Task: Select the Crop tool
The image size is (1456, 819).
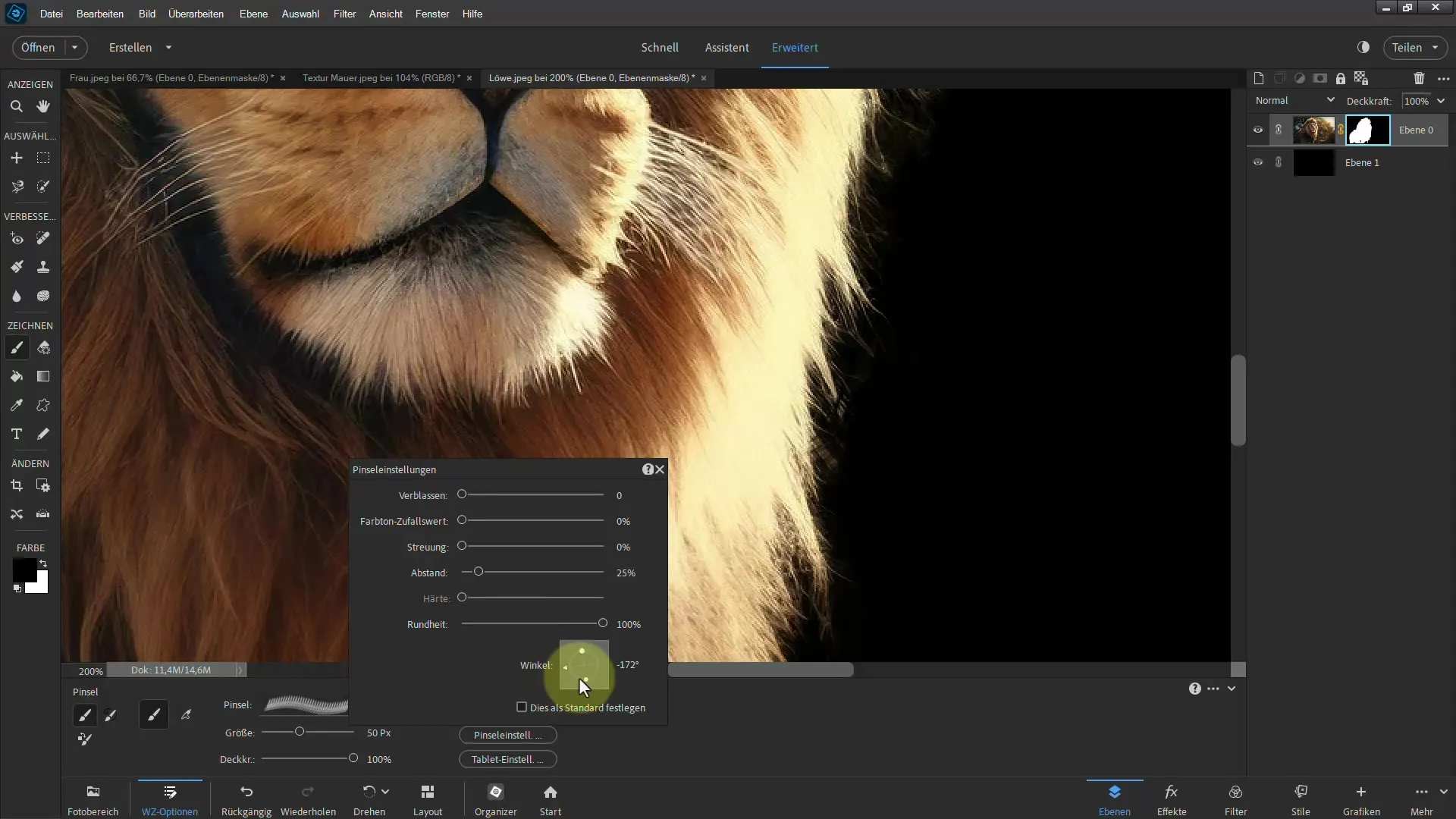Action: click(16, 486)
